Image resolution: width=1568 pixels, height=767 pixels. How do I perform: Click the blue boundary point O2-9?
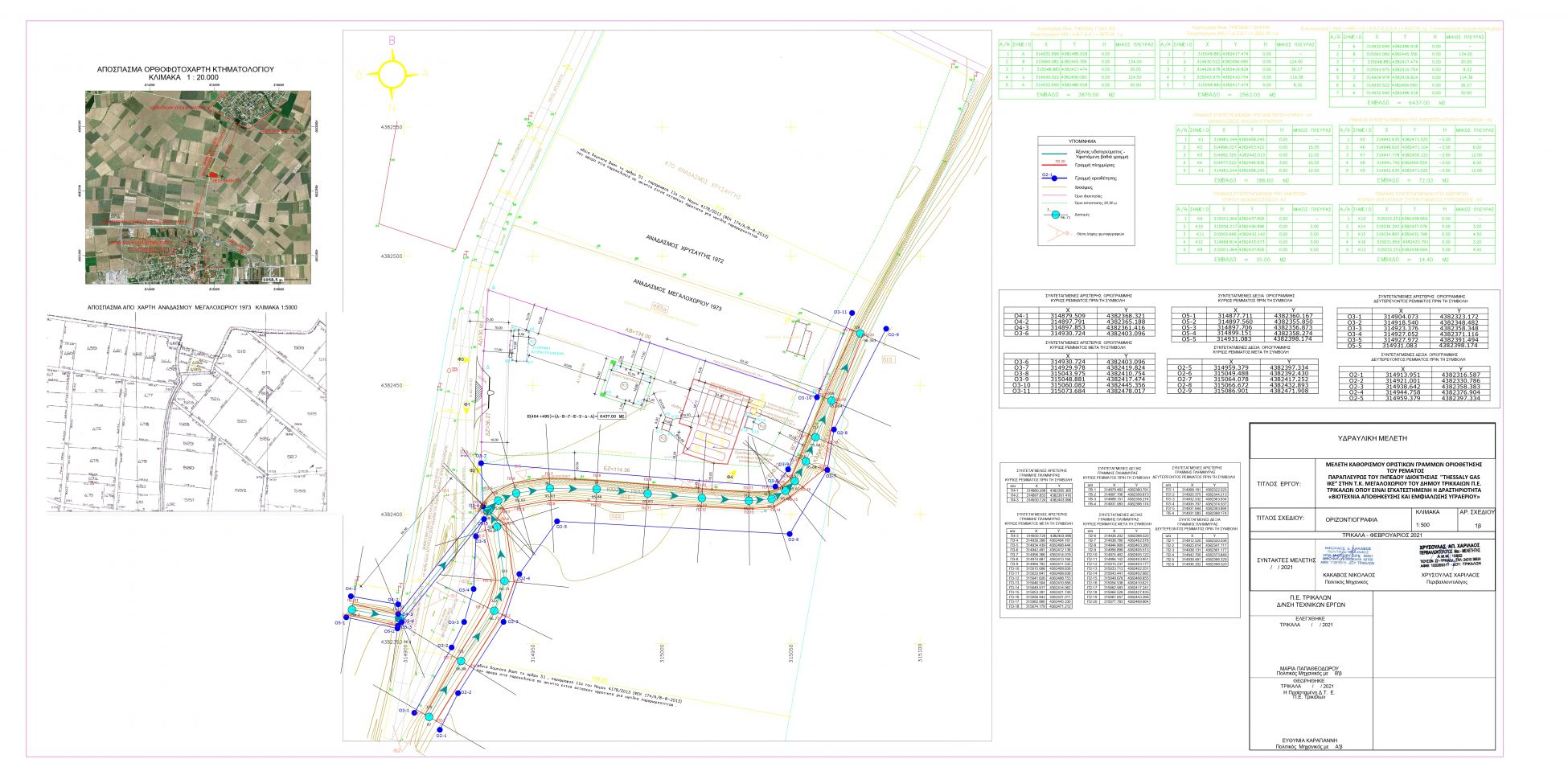click(885, 330)
